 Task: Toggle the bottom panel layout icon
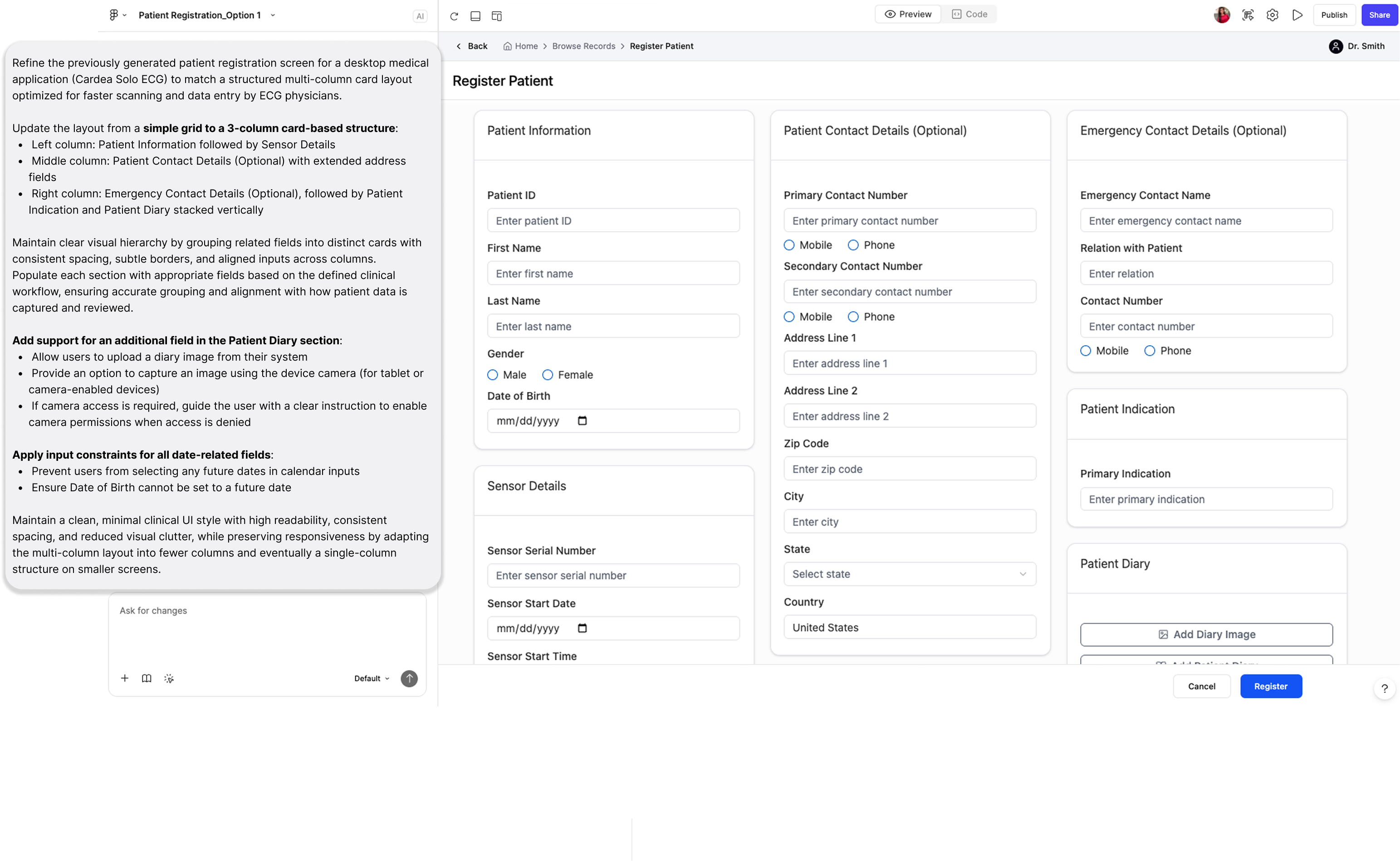point(475,16)
